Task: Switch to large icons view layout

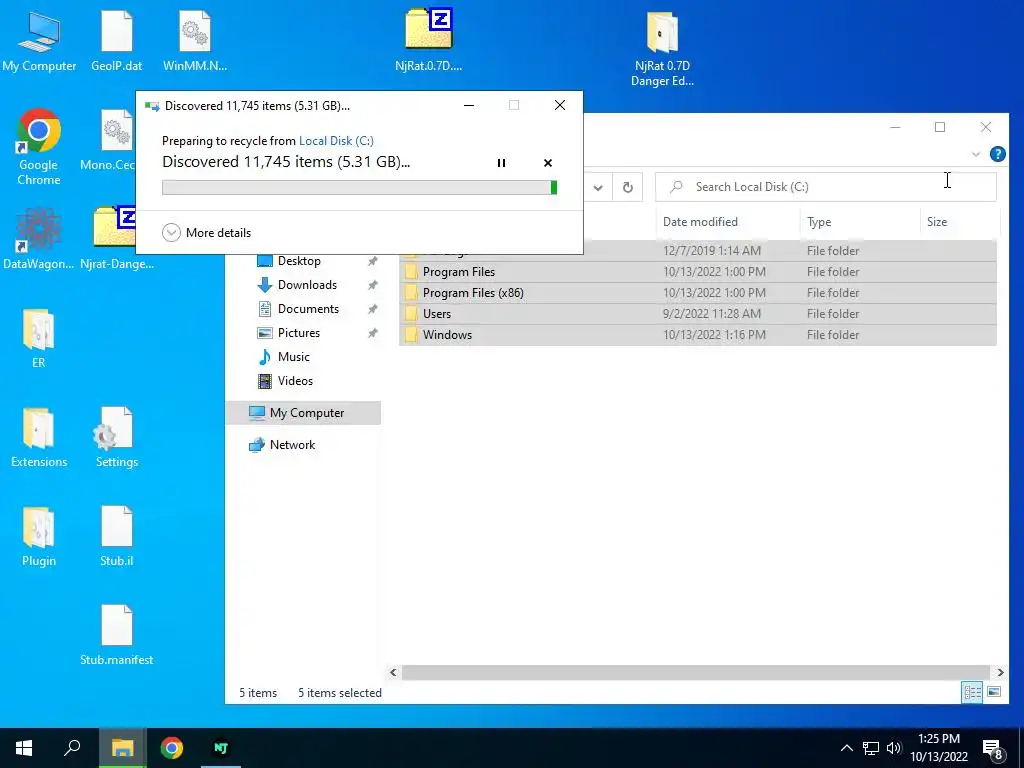Action: [994, 692]
